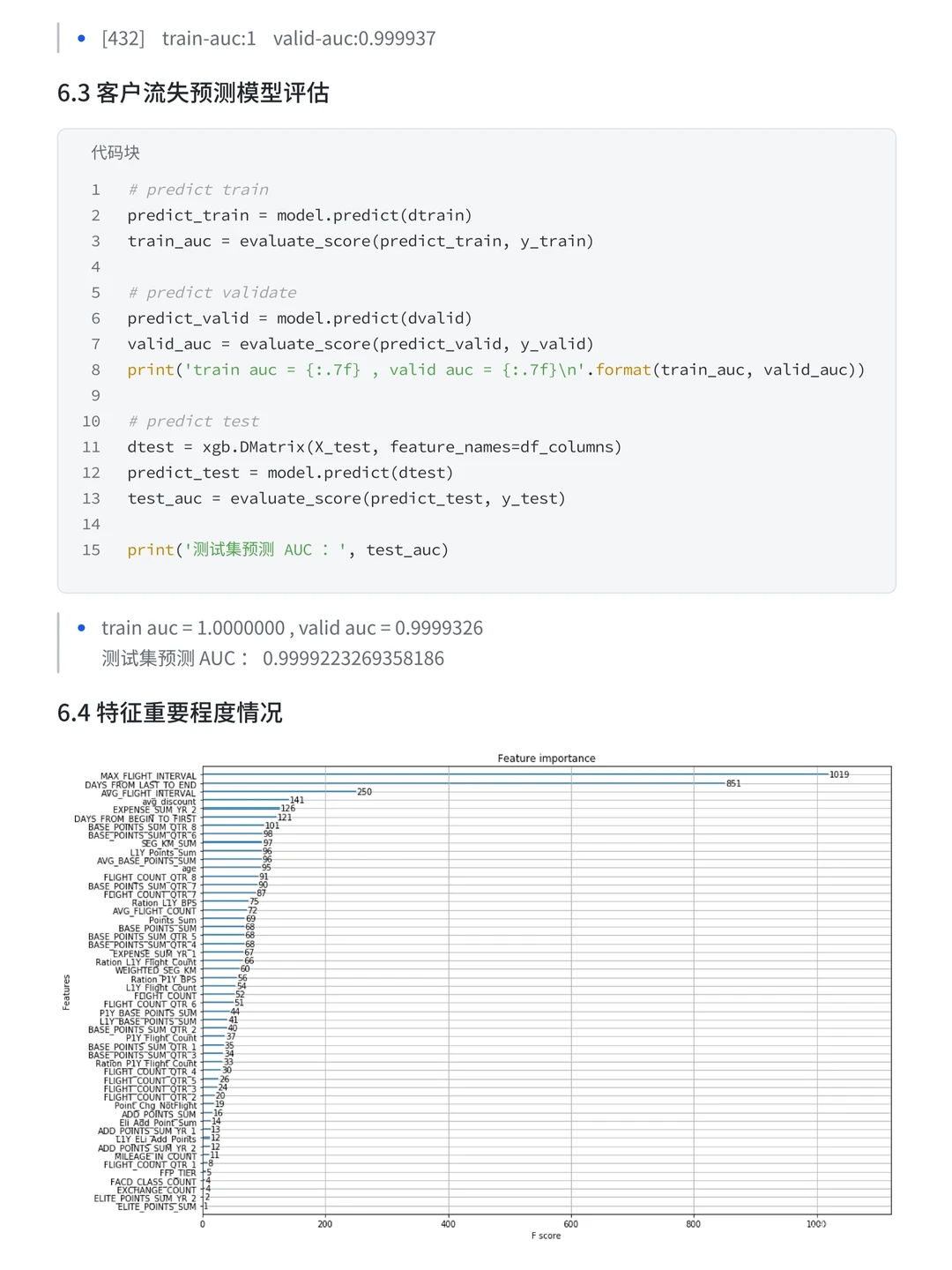Click the comment '# predict validate'
952x1270 pixels.
point(212,293)
